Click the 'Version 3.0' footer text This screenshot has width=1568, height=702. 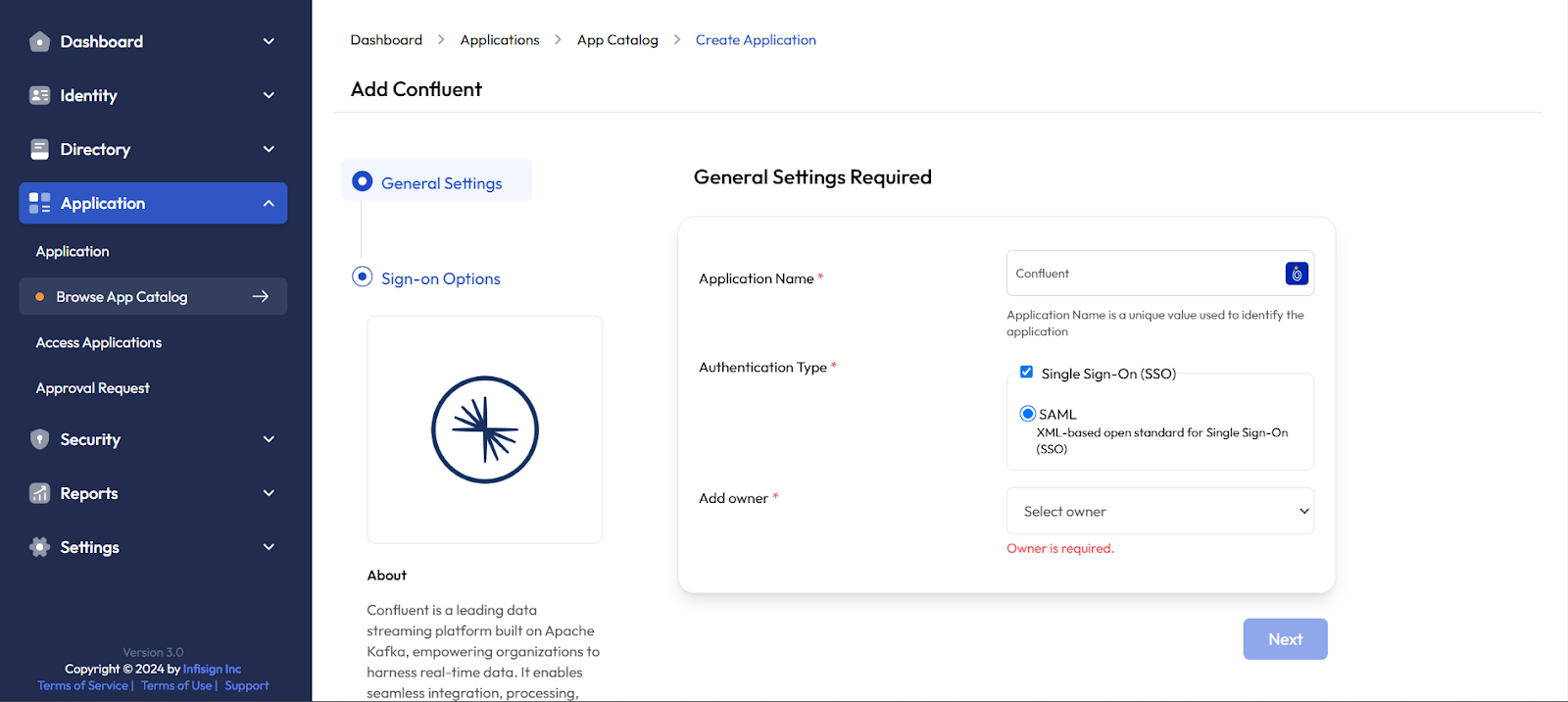click(153, 652)
